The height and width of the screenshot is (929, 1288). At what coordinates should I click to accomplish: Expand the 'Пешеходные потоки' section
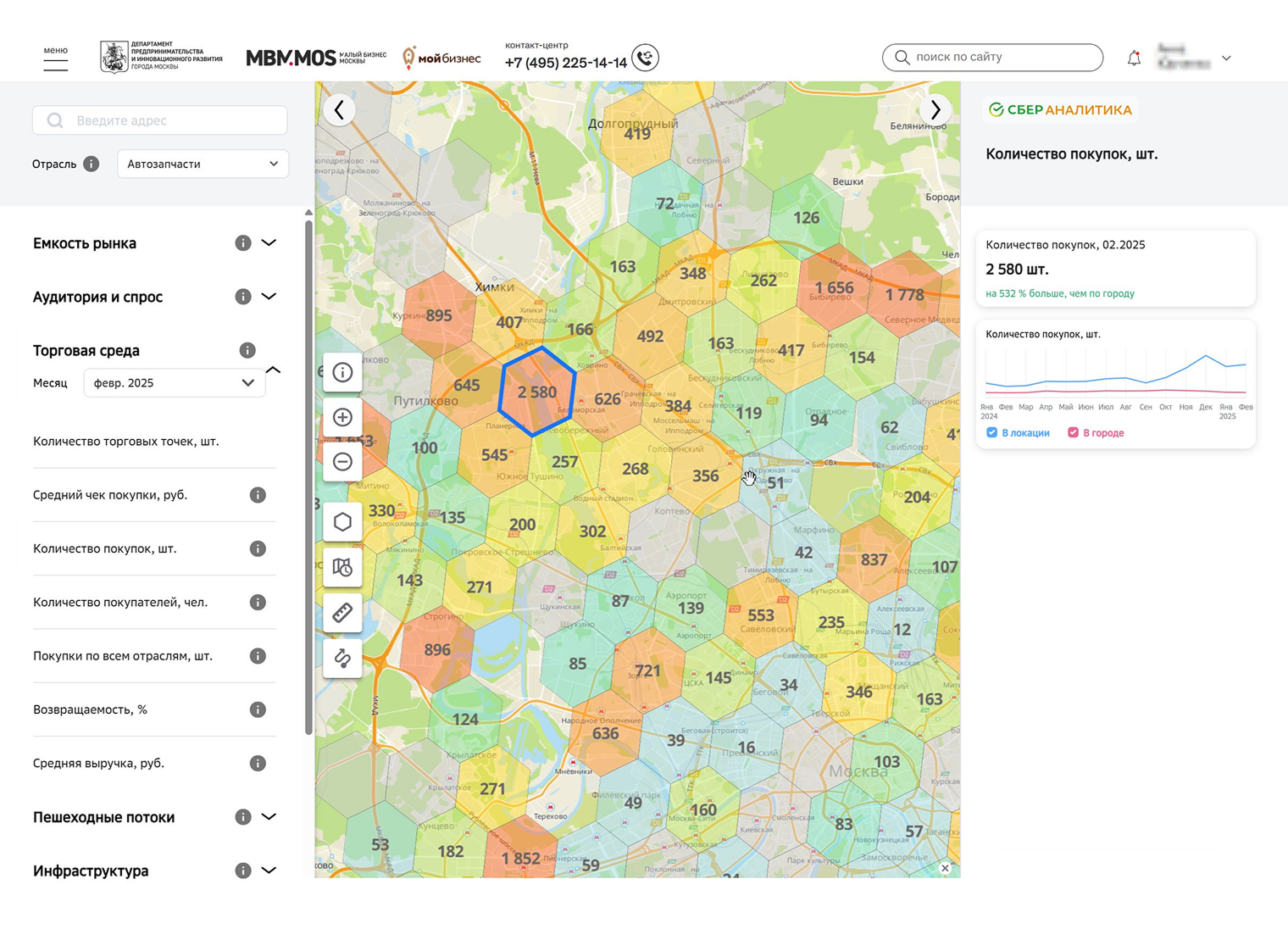pos(269,817)
